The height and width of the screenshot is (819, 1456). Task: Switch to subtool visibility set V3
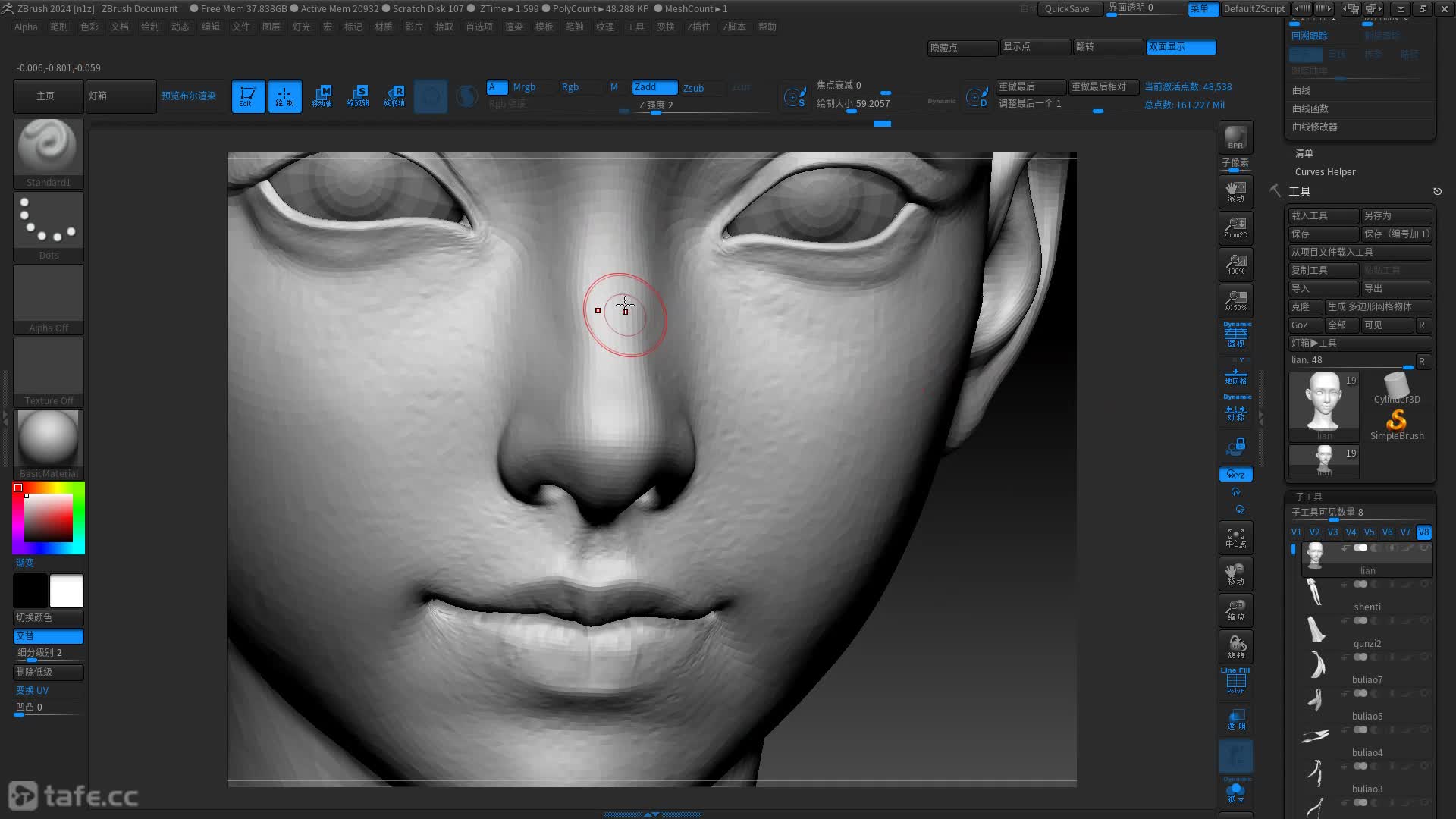[1332, 532]
